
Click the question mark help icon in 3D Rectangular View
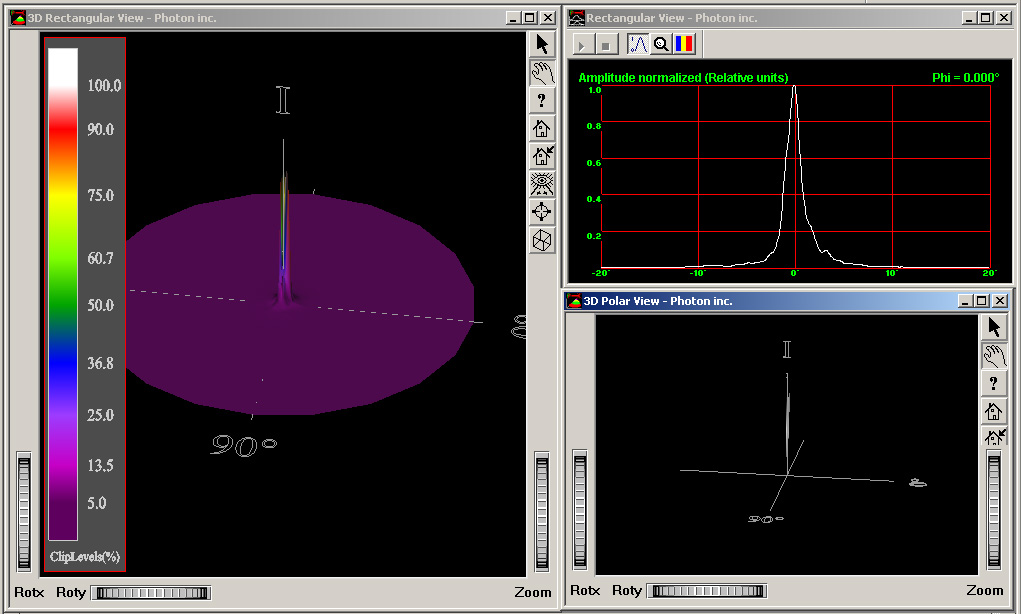pyautogui.click(x=542, y=100)
